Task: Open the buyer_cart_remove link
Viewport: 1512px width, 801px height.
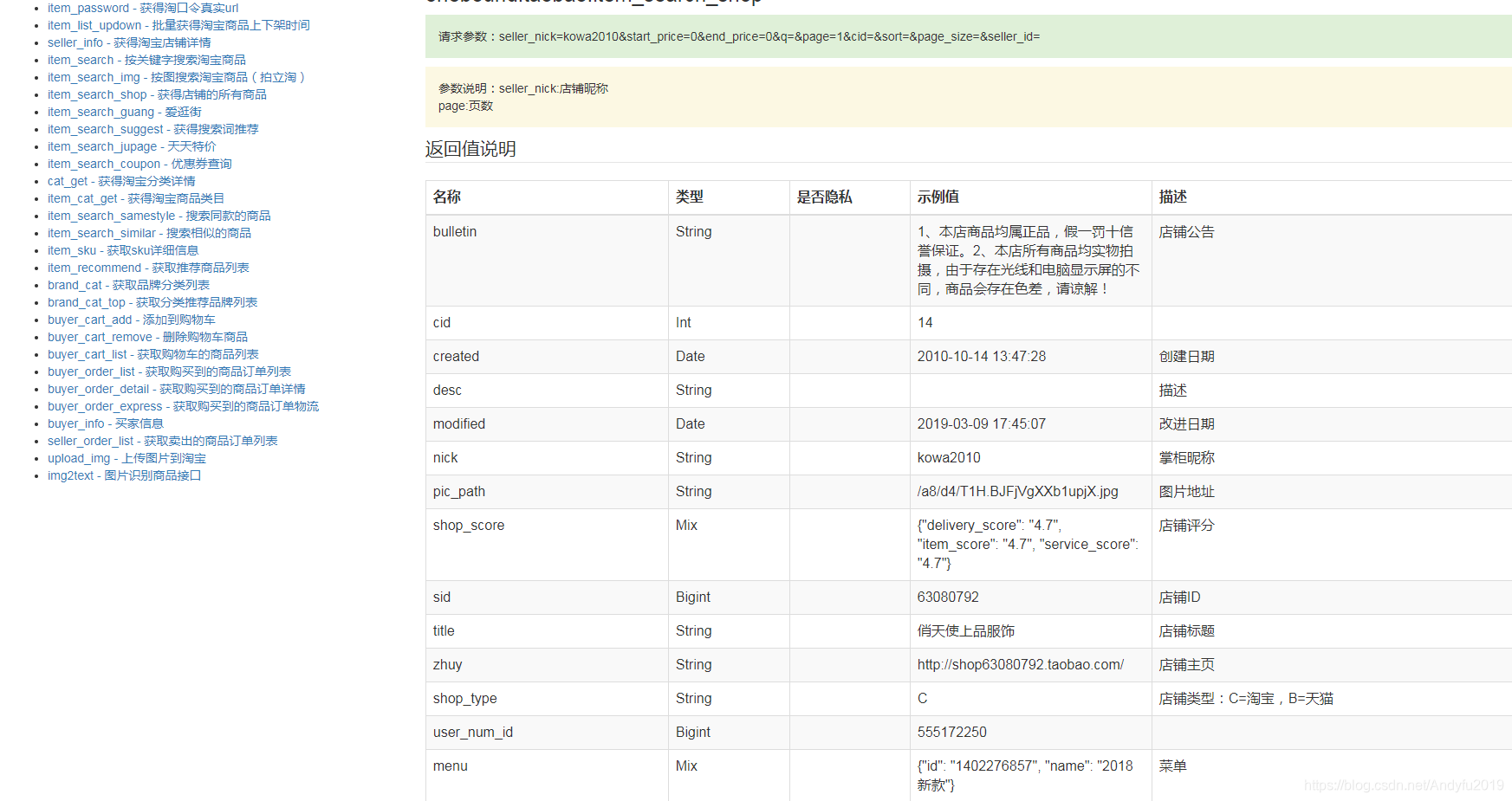Action: click(147, 337)
